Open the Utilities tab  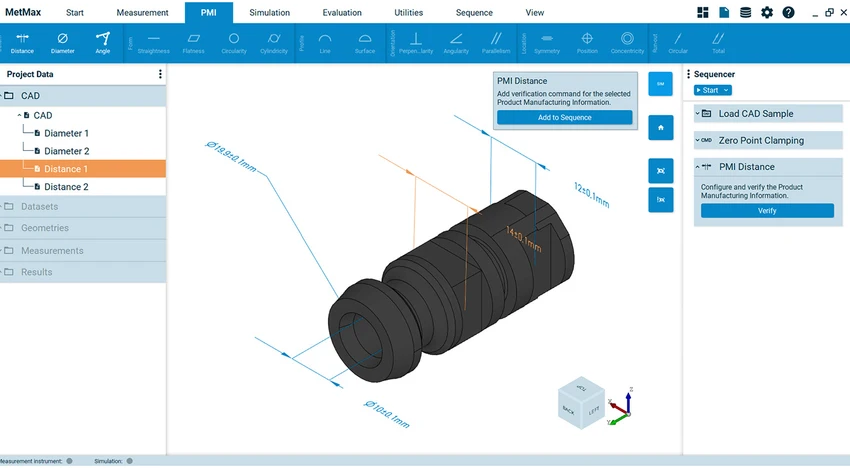[409, 12]
